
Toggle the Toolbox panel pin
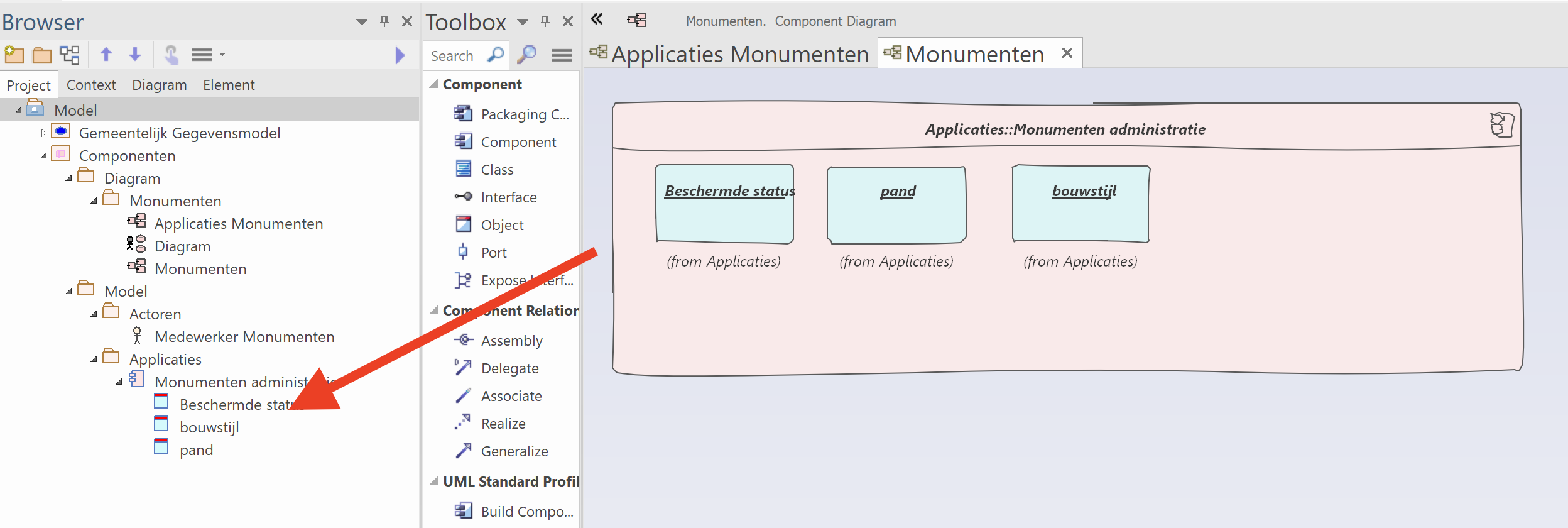[545, 21]
